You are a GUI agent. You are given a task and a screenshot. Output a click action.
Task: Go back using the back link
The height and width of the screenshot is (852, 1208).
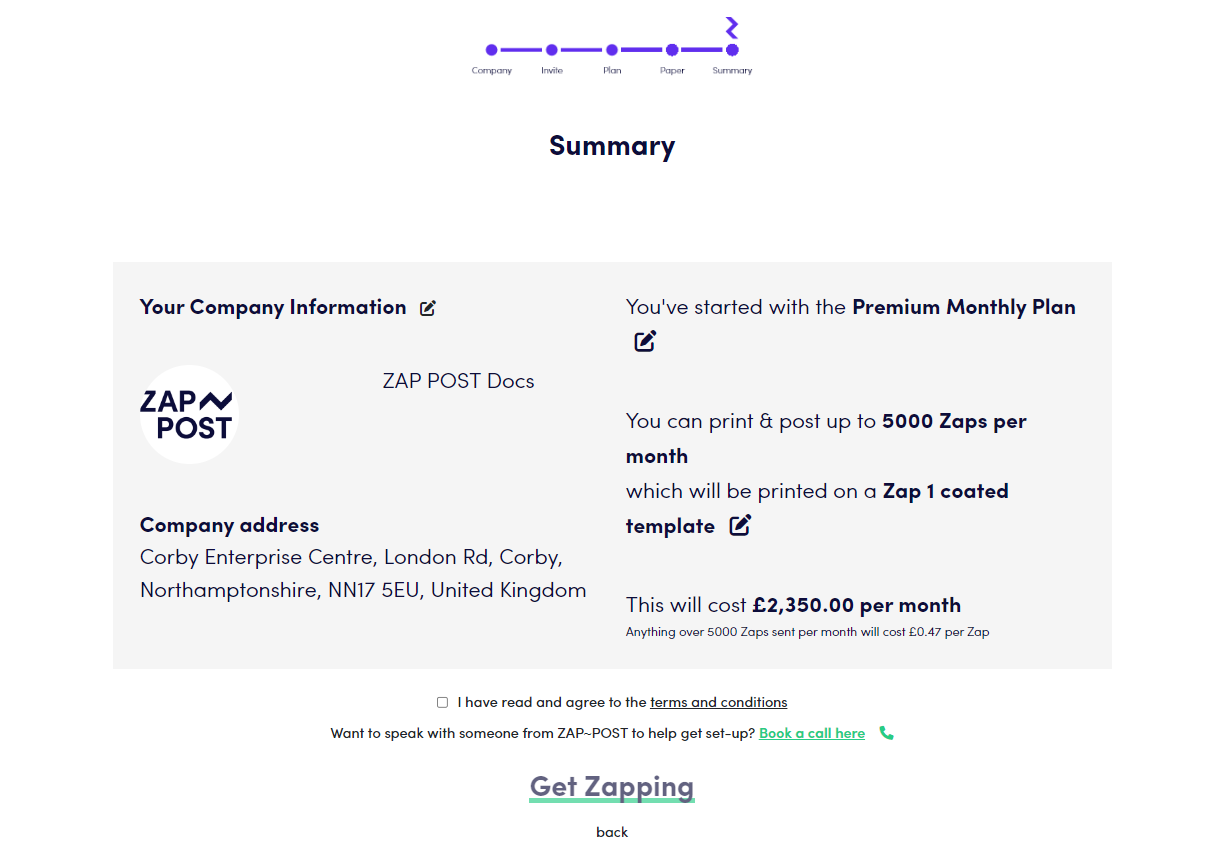click(x=612, y=832)
